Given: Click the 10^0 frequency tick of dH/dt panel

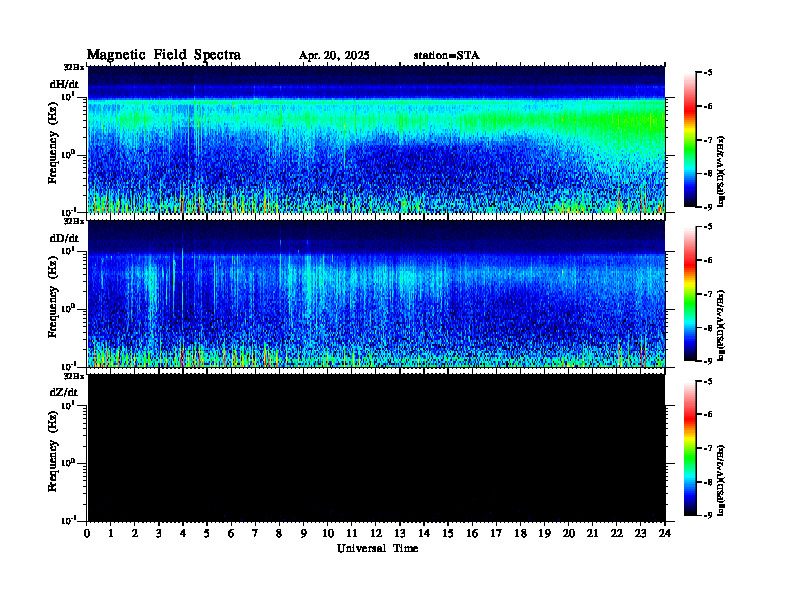Looking at the screenshot, I should (x=68, y=155).
